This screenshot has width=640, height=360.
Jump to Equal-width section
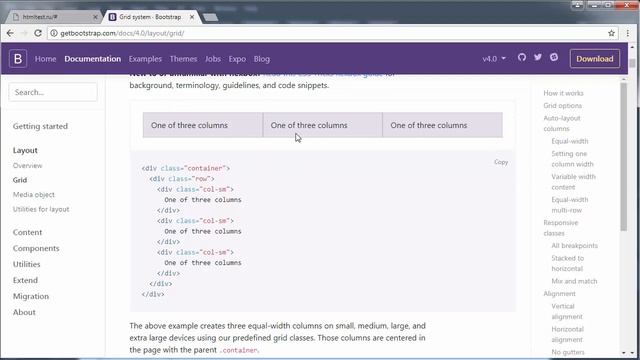pos(570,141)
